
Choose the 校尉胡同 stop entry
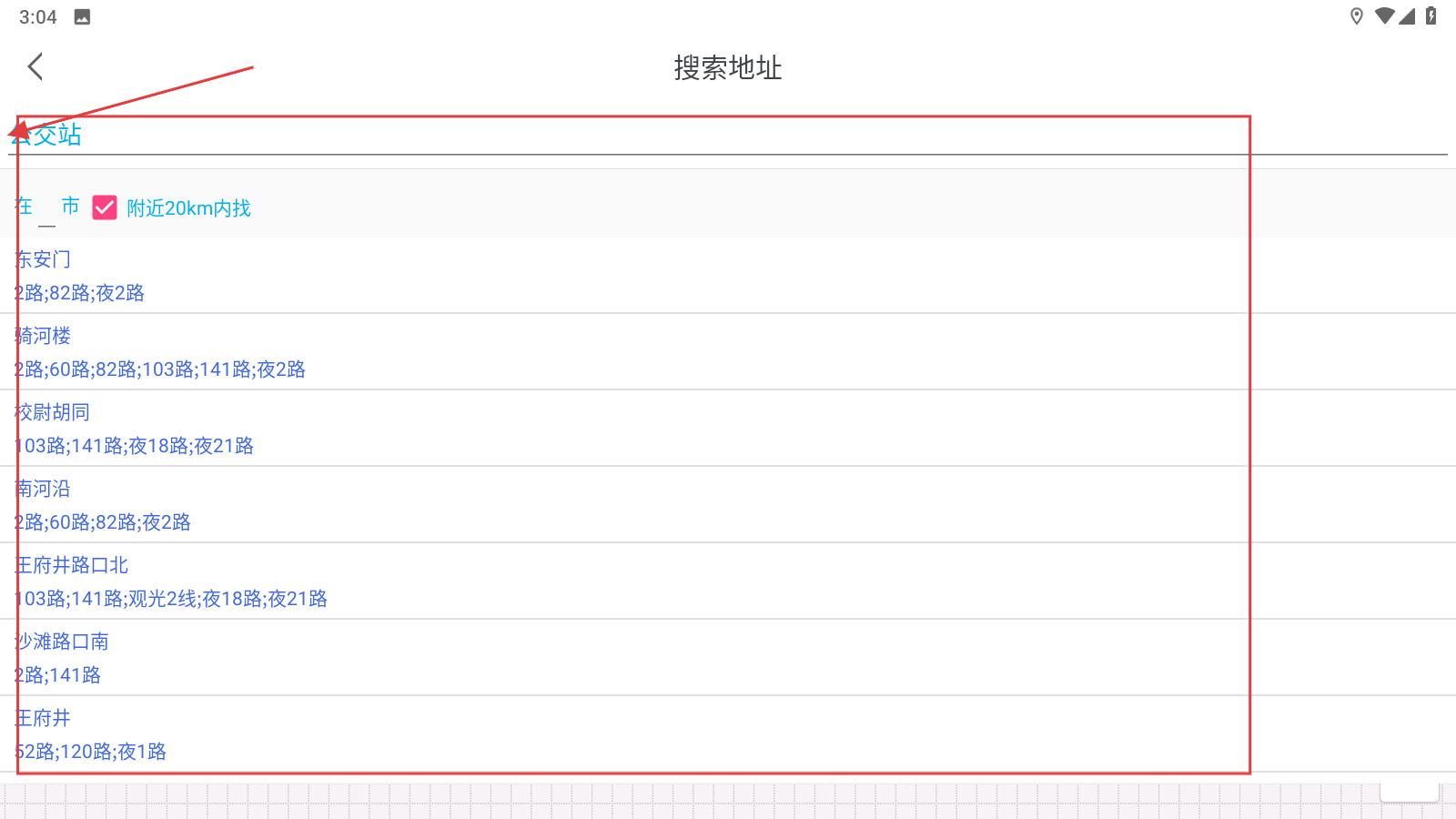[x=728, y=429]
